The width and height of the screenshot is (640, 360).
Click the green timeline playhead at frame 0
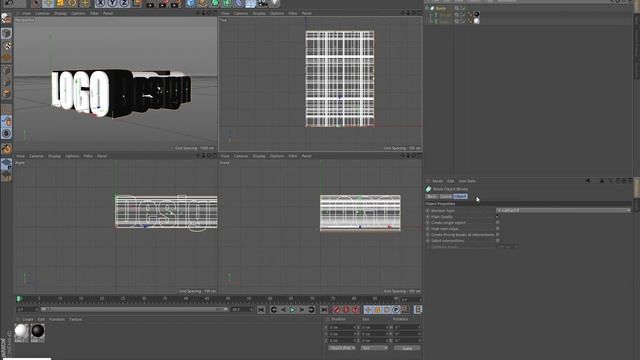click(18, 299)
